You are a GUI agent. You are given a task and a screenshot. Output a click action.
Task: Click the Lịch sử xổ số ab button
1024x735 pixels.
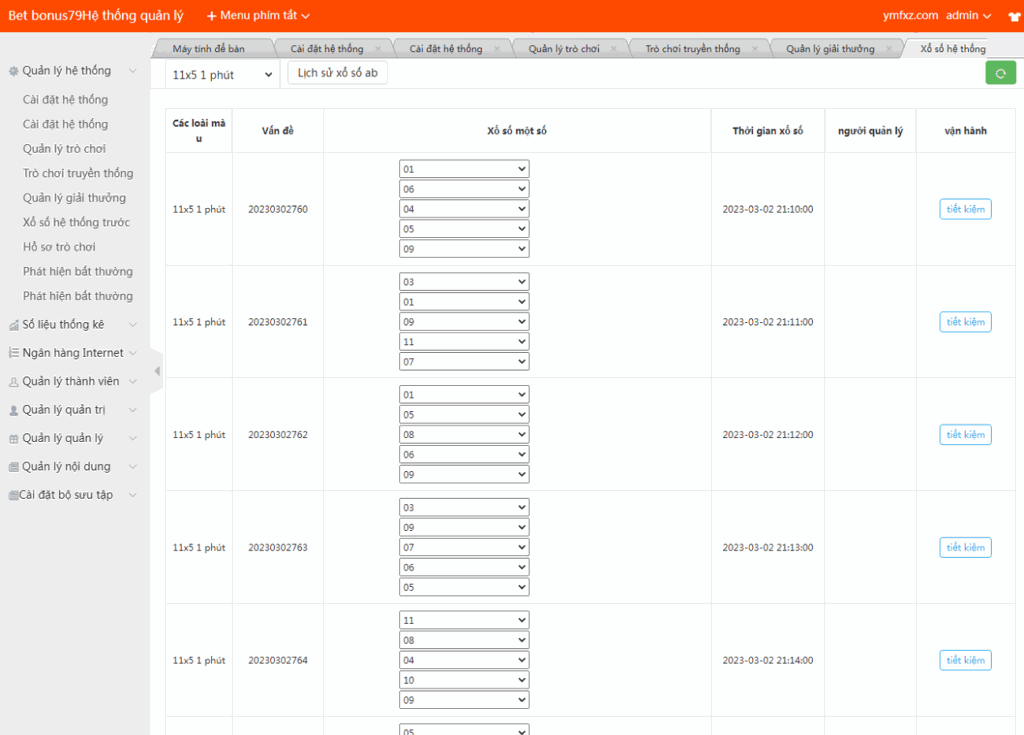[x=337, y=73]
